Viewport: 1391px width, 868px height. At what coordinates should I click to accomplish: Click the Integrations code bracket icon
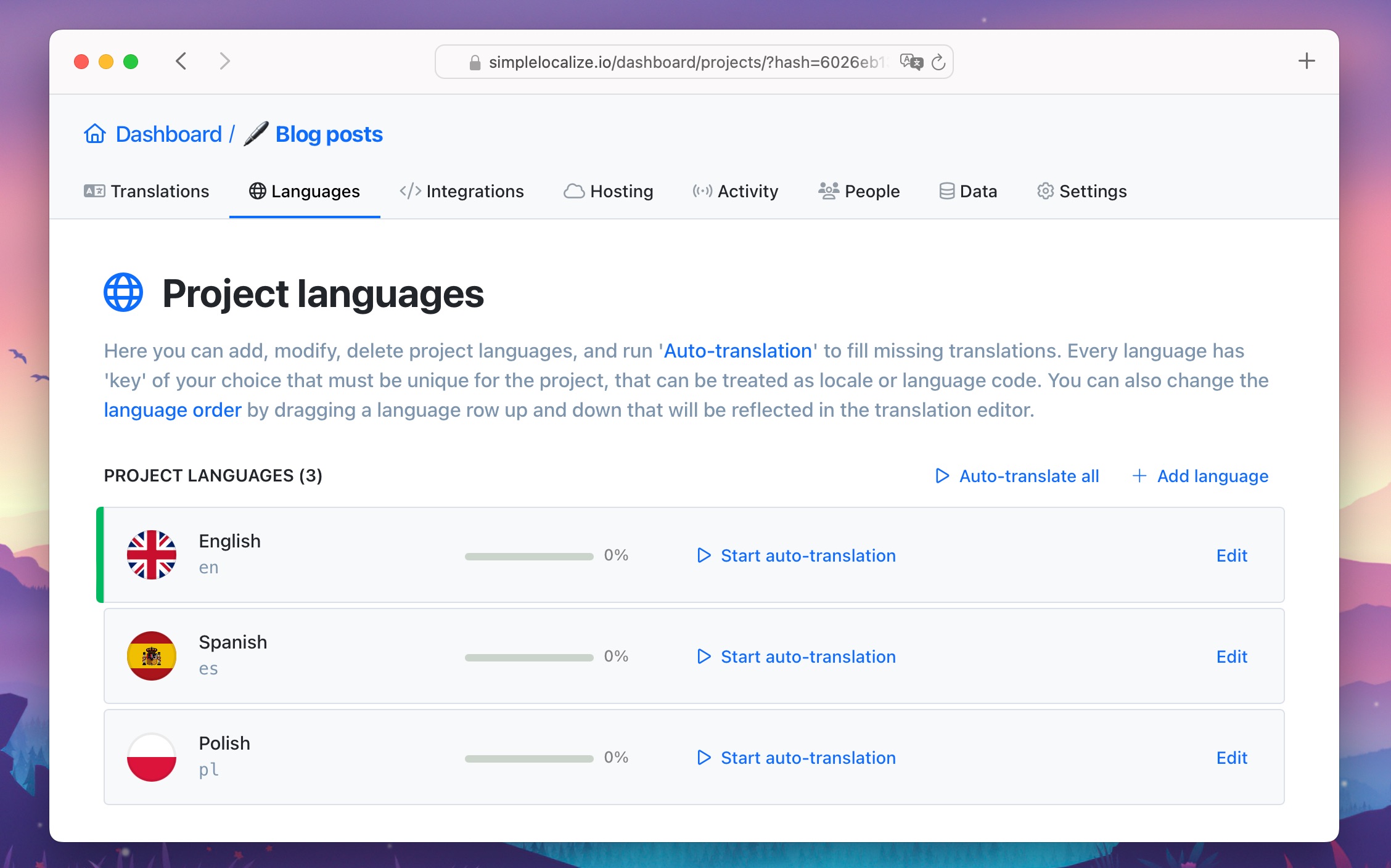(x=408, y=191)
